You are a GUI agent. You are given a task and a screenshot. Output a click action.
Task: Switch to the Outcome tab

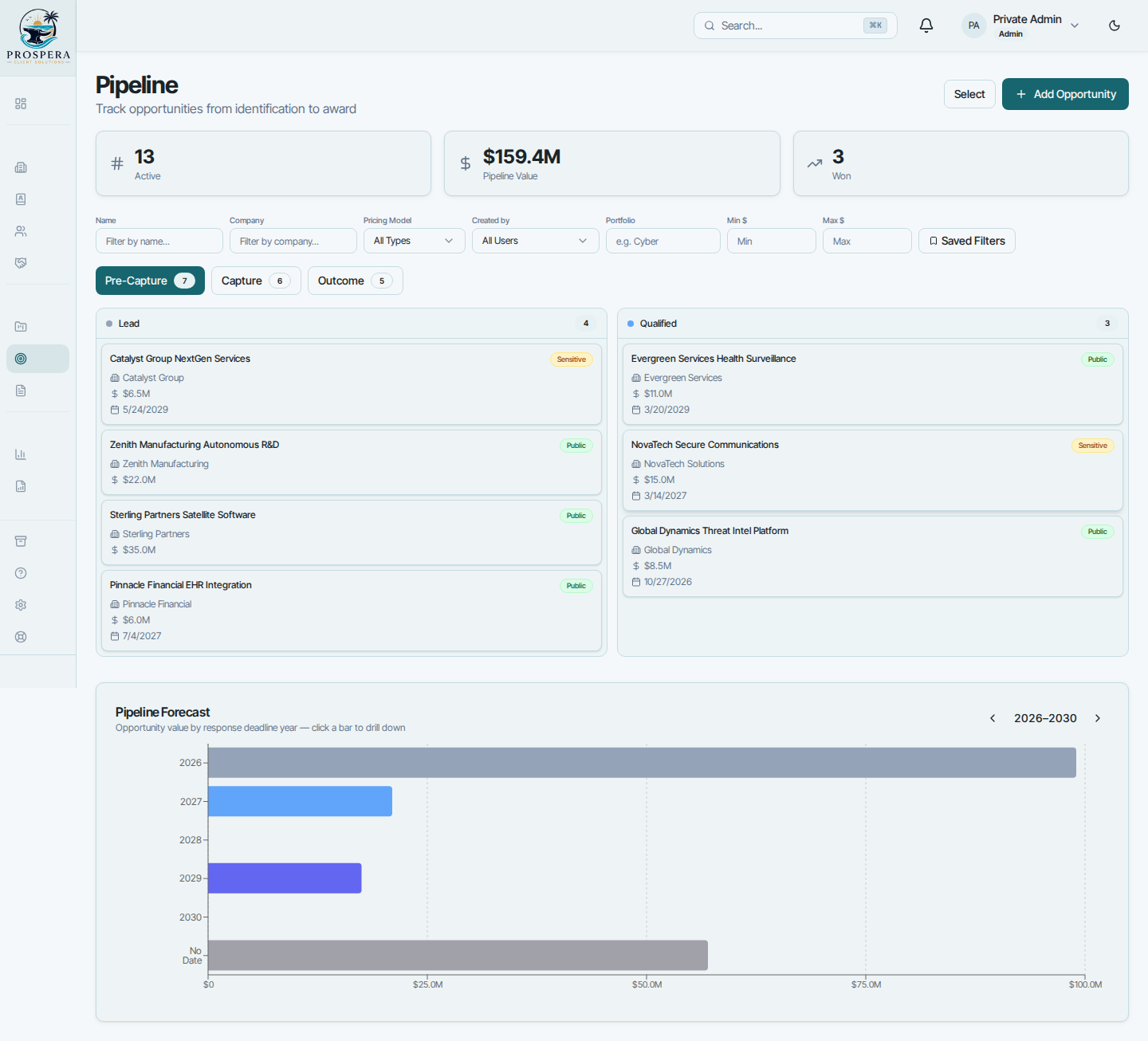tap(356, 281)
